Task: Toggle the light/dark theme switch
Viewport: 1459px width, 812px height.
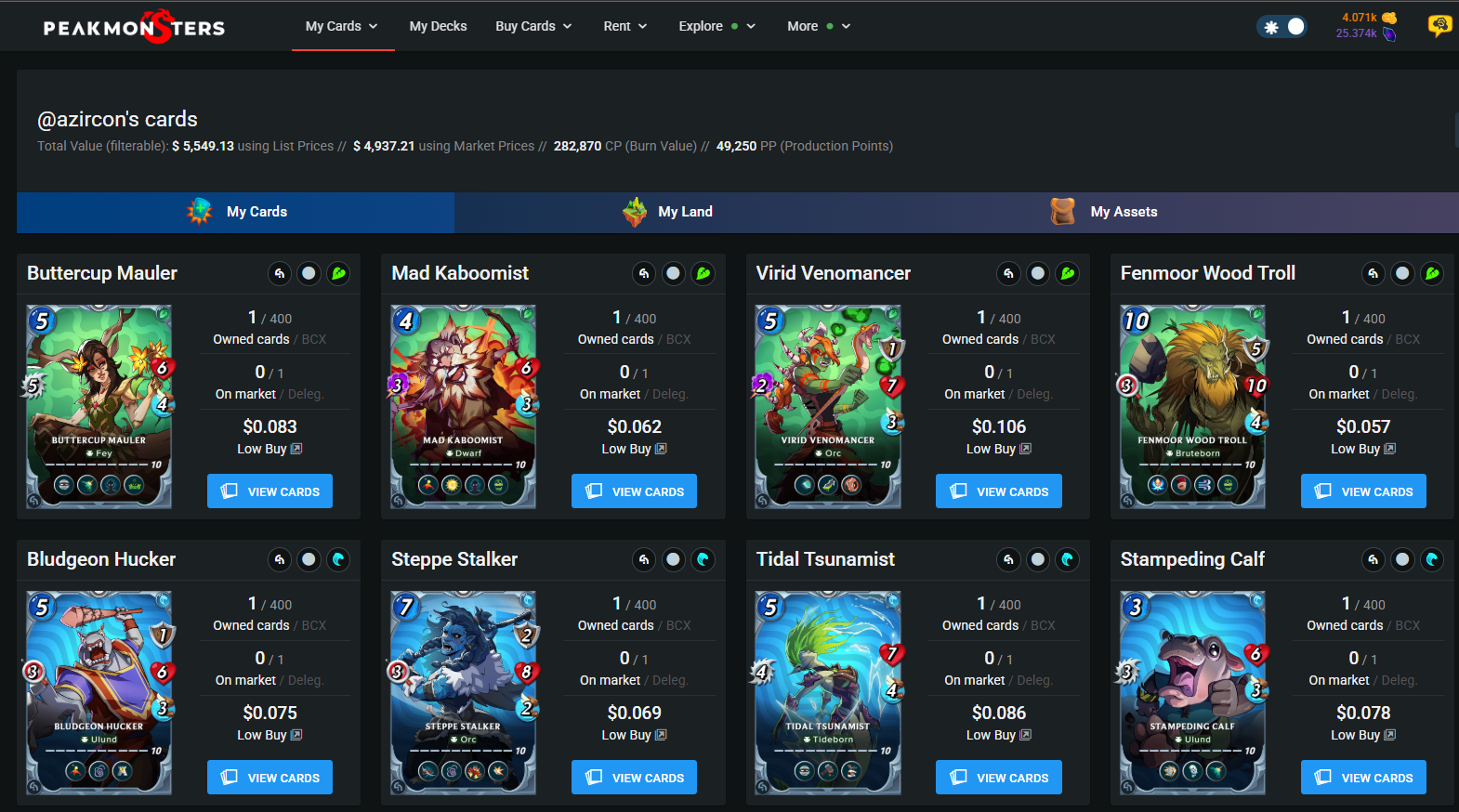Action: (x=1282, y=27)
